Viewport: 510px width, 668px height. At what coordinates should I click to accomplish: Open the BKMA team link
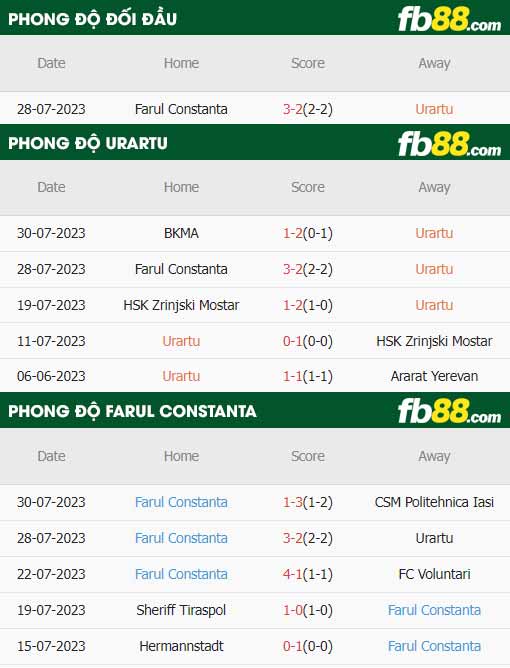coord(181,233)
